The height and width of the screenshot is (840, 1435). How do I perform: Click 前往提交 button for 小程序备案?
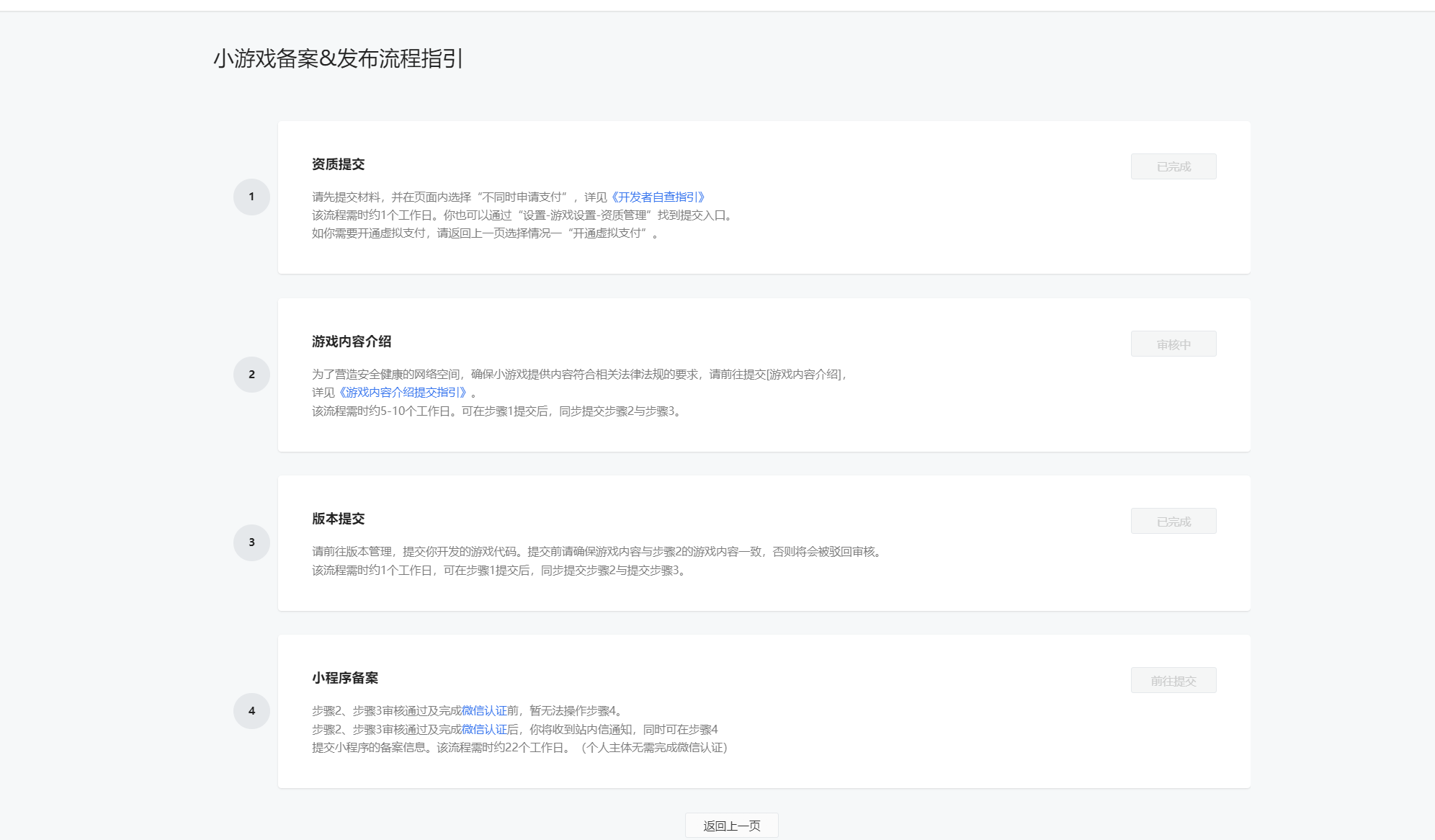(1174, 681)
